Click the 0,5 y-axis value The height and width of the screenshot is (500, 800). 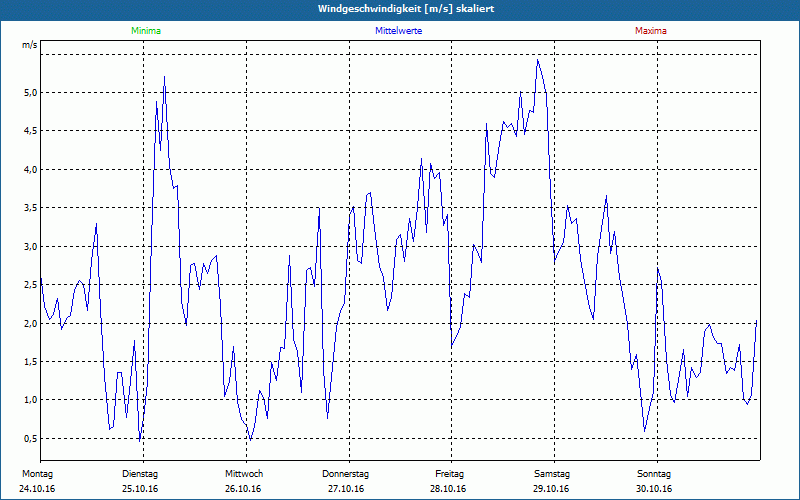tap(31, 439)
